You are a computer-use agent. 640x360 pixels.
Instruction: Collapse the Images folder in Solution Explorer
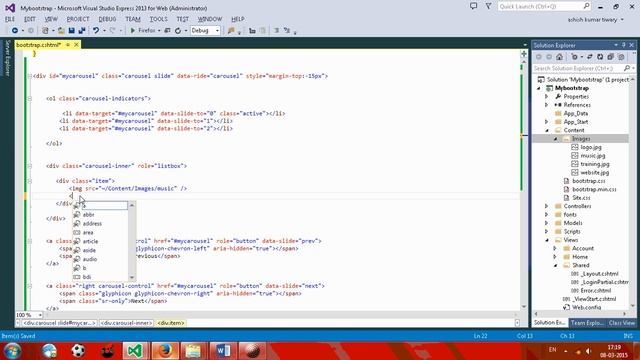point(556,139)
